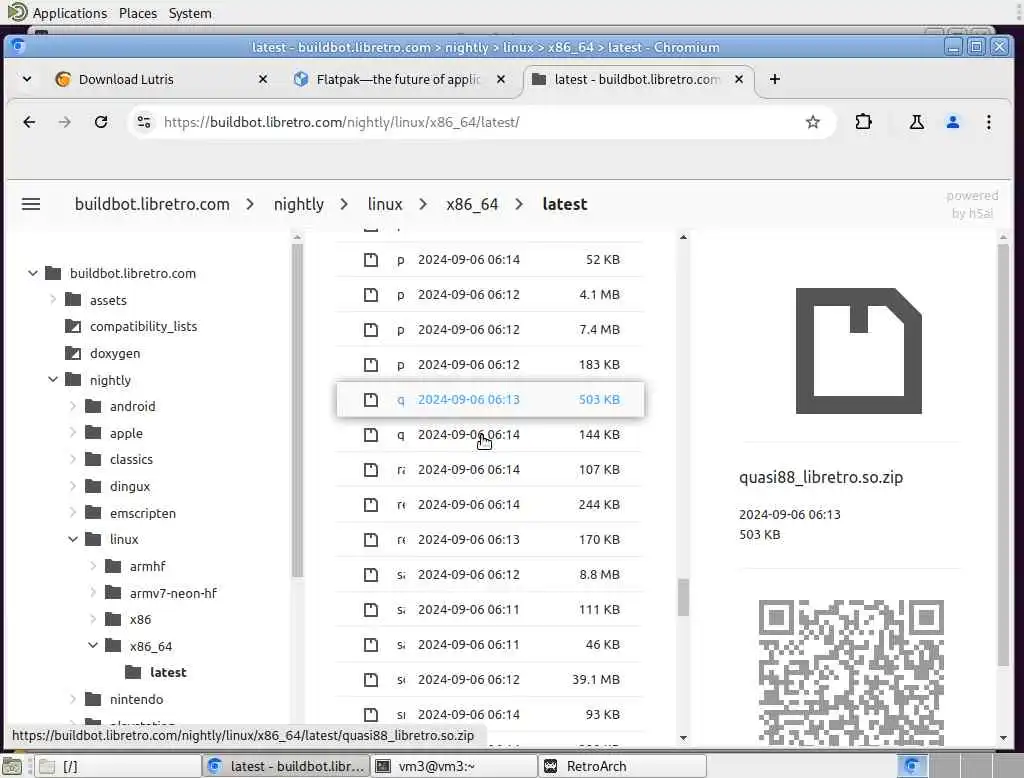Select the emscripten folder in tree
This screenshot has width=1024, height=778.
coord(142,513)
